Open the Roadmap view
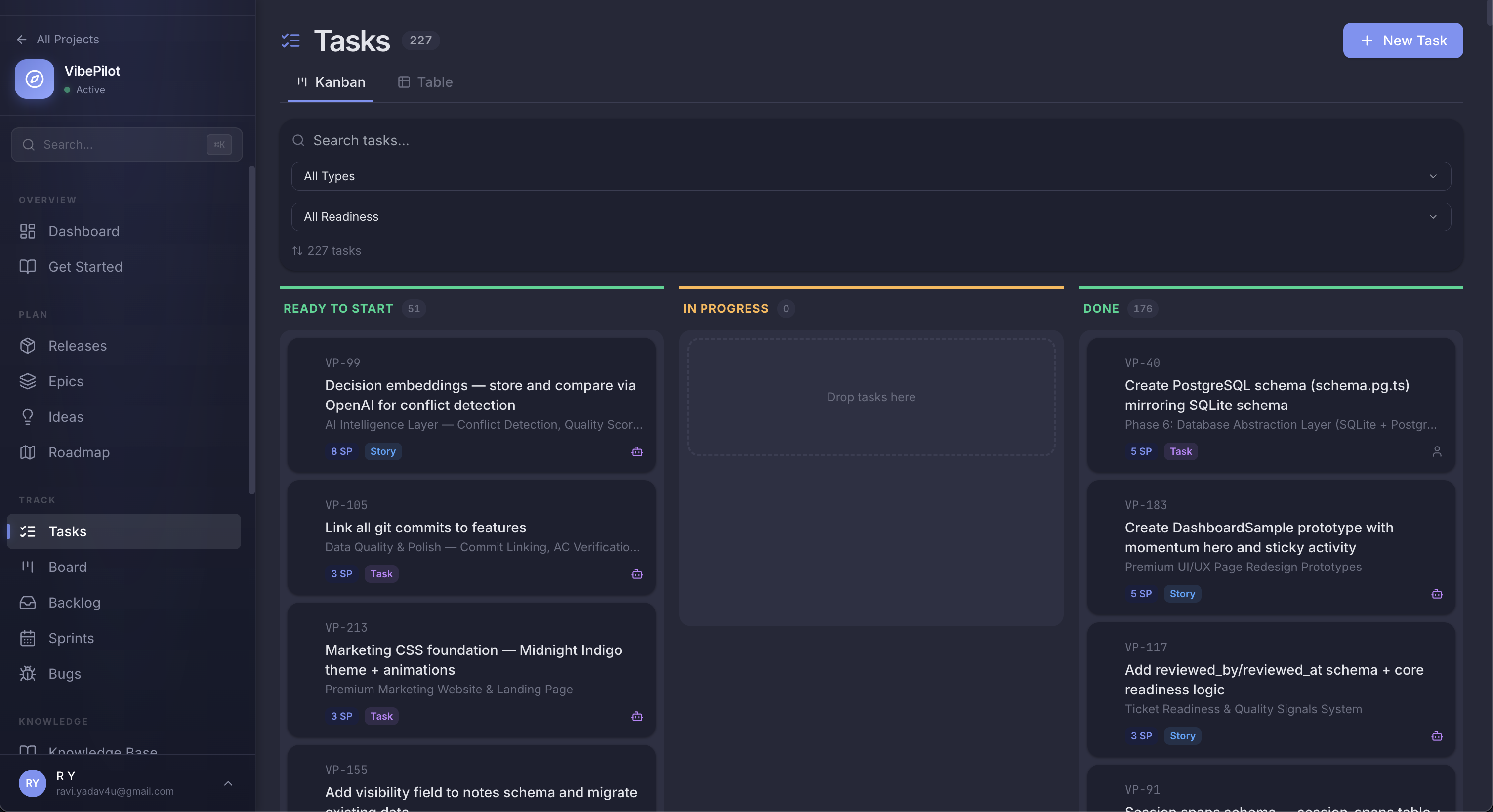Image resolution: width=1493 pixels, height=812 pixels. (x=80, y=452)
